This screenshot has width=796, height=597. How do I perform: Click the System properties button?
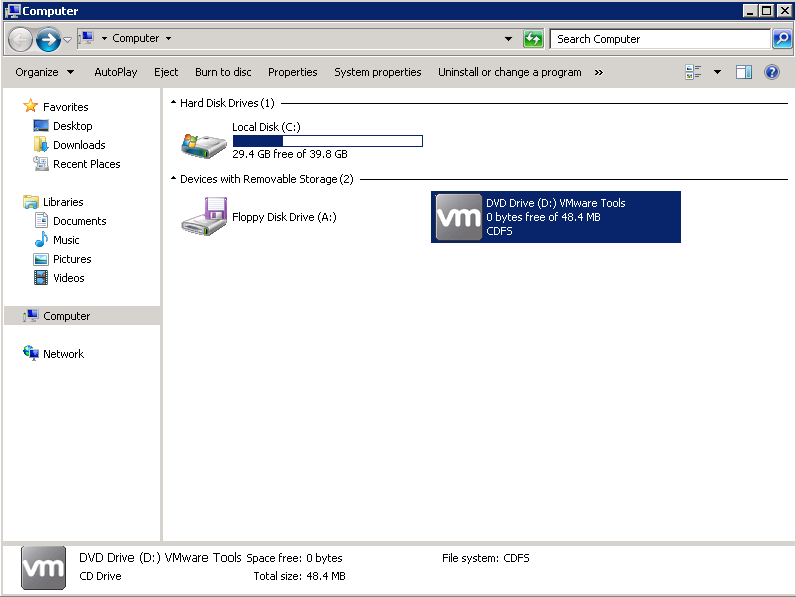click(377, 72)
